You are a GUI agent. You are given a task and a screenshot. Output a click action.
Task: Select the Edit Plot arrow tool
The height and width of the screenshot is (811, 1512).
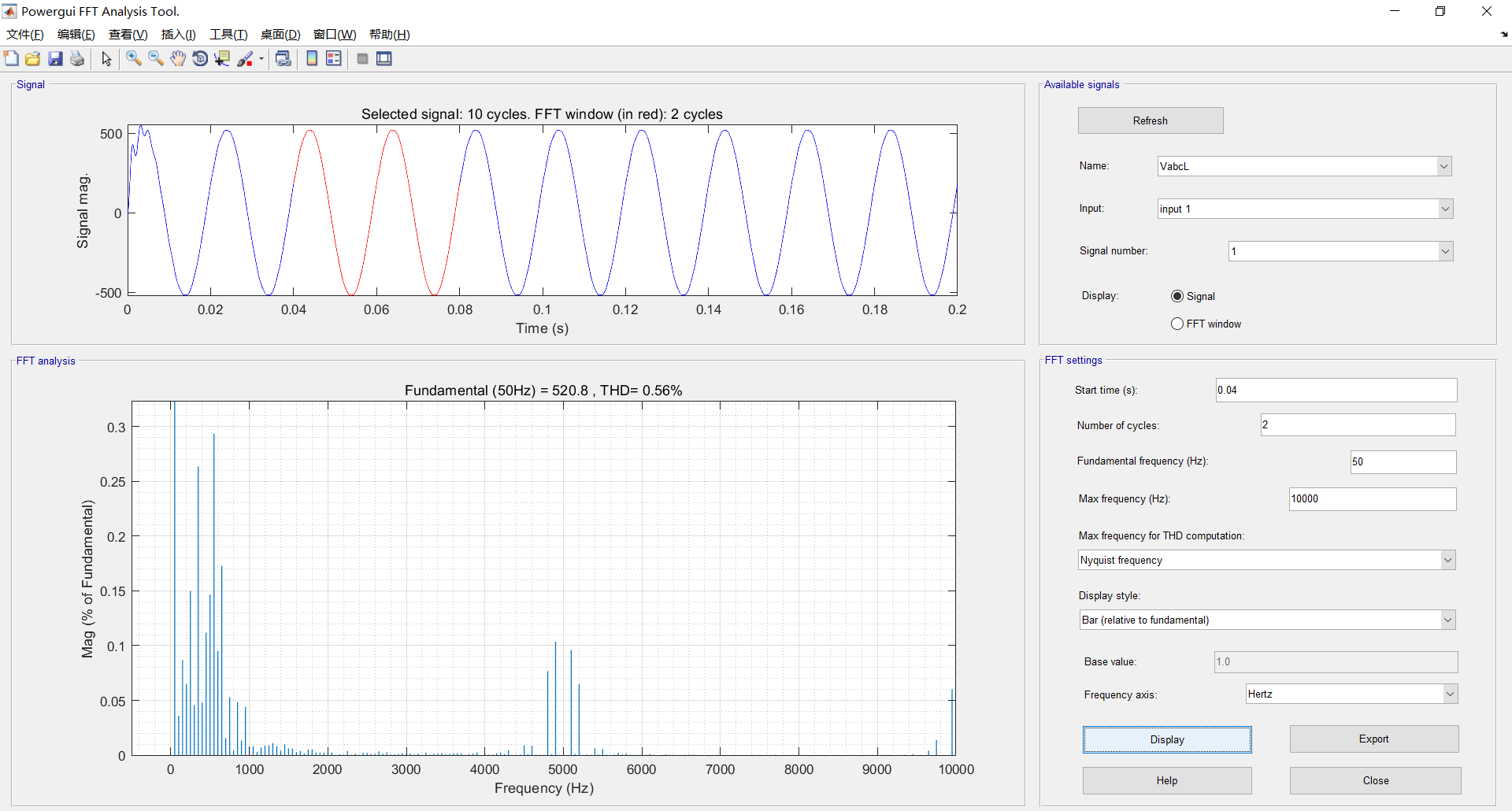pyautogui.click(x=106, y=59)
